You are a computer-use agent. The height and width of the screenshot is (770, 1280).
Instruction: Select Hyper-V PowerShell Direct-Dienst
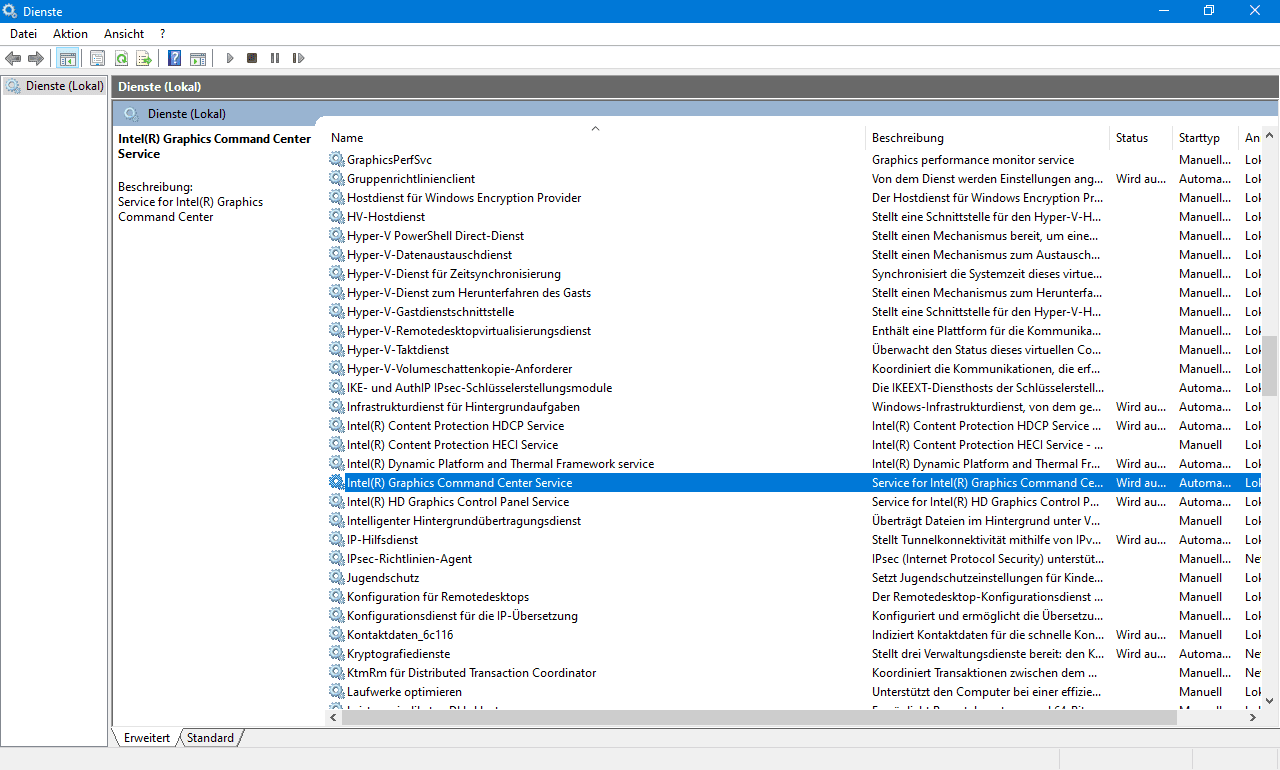795,236
